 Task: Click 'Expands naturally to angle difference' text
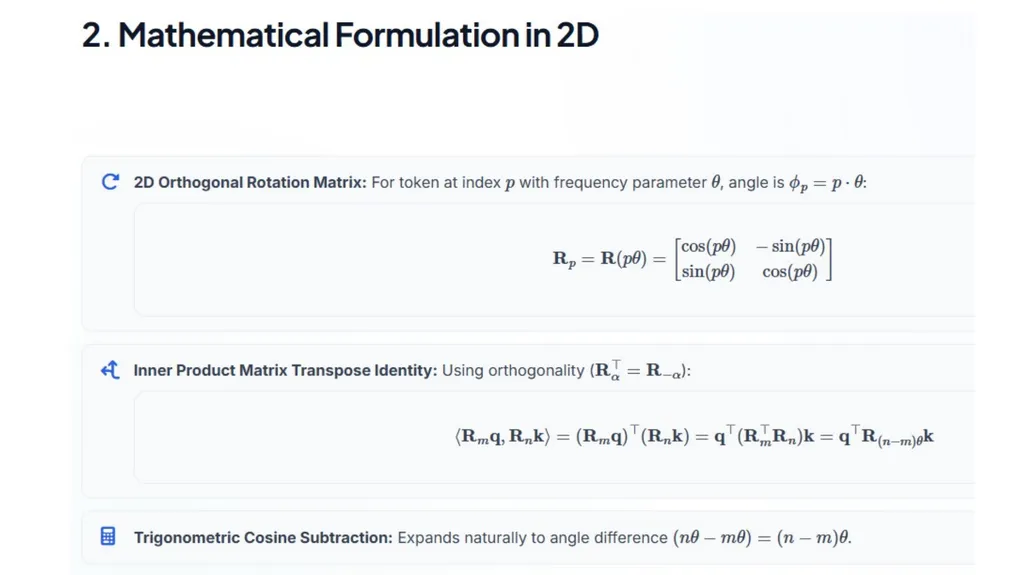[x=532, y=538]
